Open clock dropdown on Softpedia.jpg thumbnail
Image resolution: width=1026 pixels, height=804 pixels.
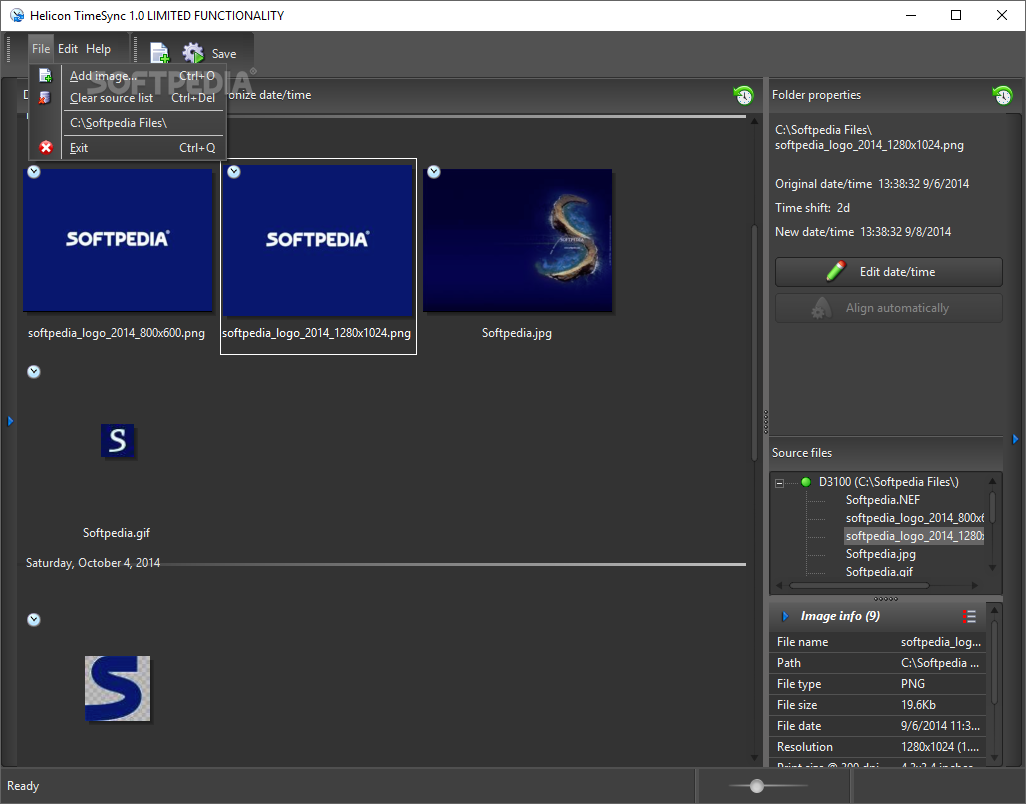434,172
